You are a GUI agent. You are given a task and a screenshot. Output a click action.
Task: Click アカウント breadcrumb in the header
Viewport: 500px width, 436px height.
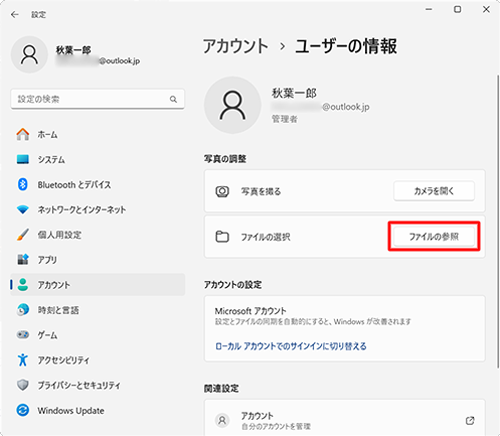point(236,46)
